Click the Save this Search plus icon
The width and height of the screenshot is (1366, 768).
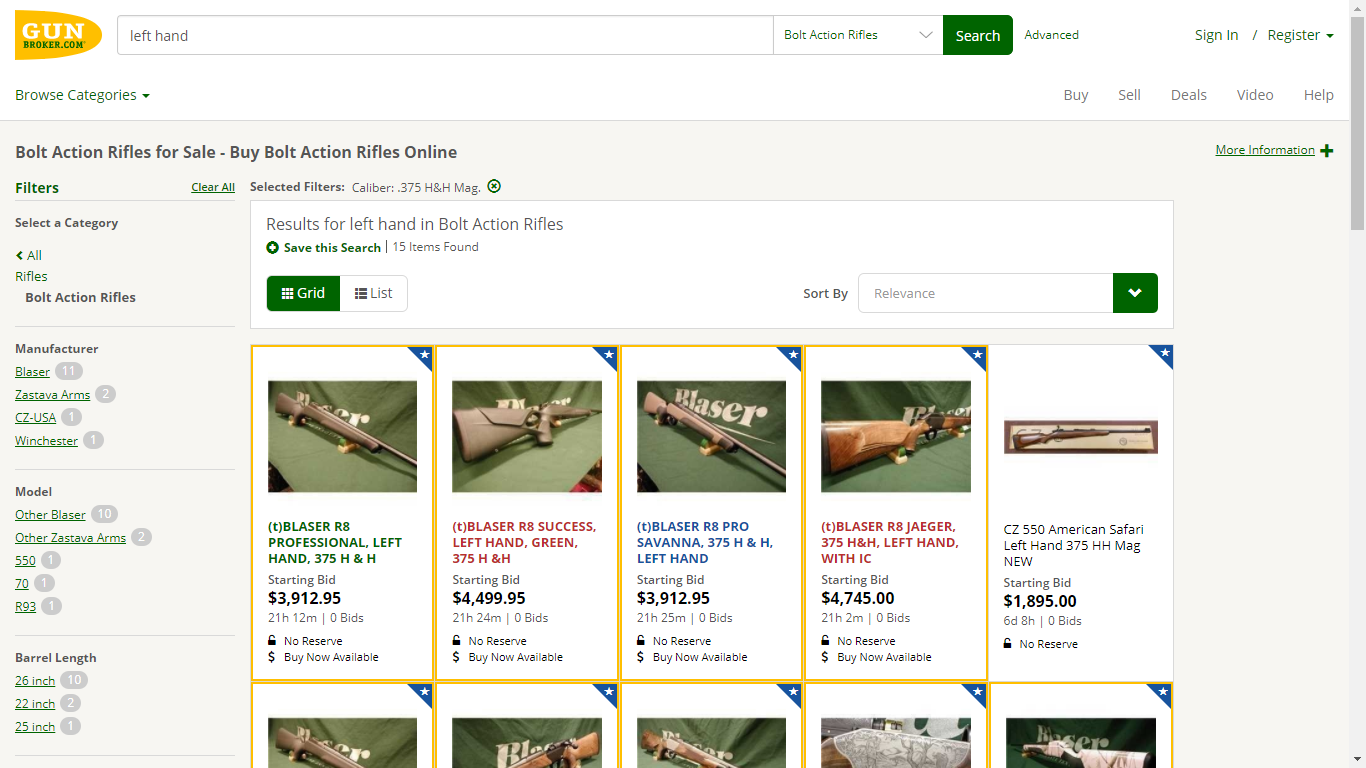pyautogui.click(x=273, y=247)
